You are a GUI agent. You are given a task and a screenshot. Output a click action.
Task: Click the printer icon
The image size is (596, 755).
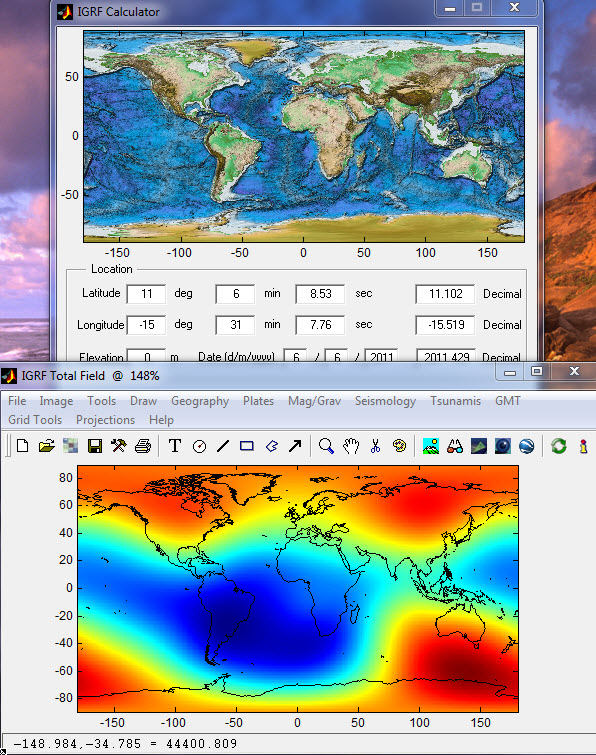[x=143, y=446]
